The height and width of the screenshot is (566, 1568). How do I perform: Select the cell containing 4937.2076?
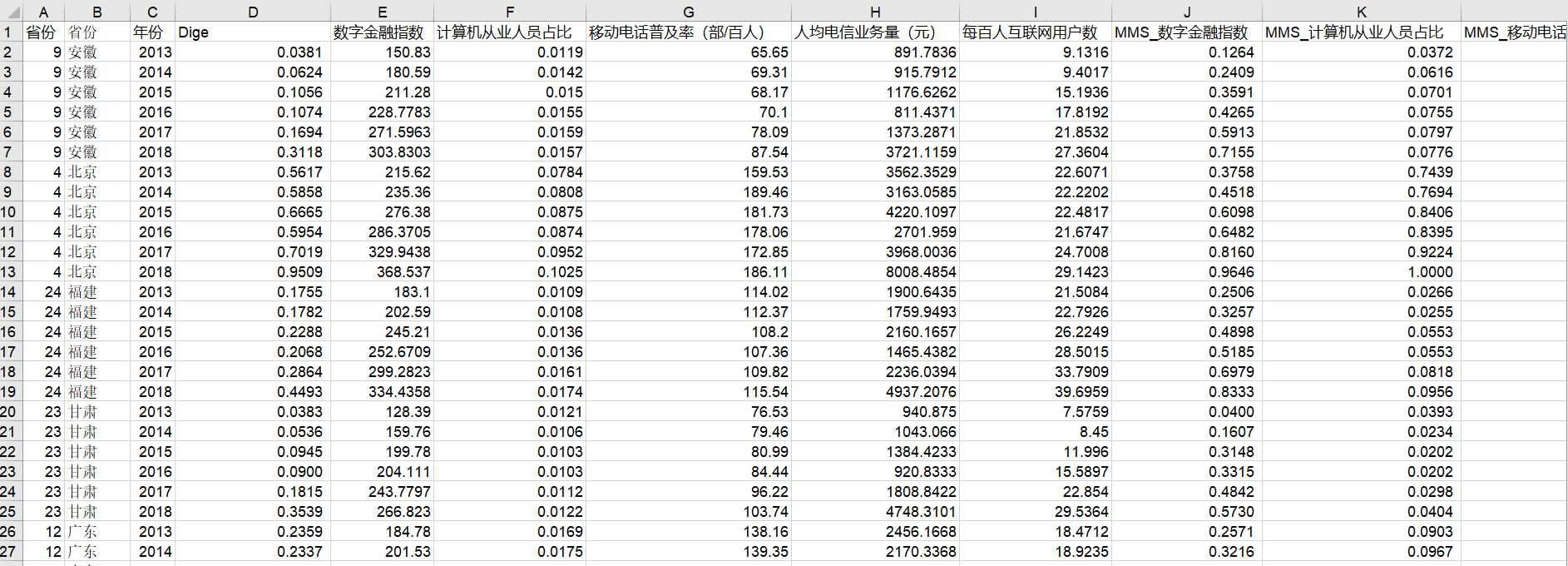[x=875, y=391]
